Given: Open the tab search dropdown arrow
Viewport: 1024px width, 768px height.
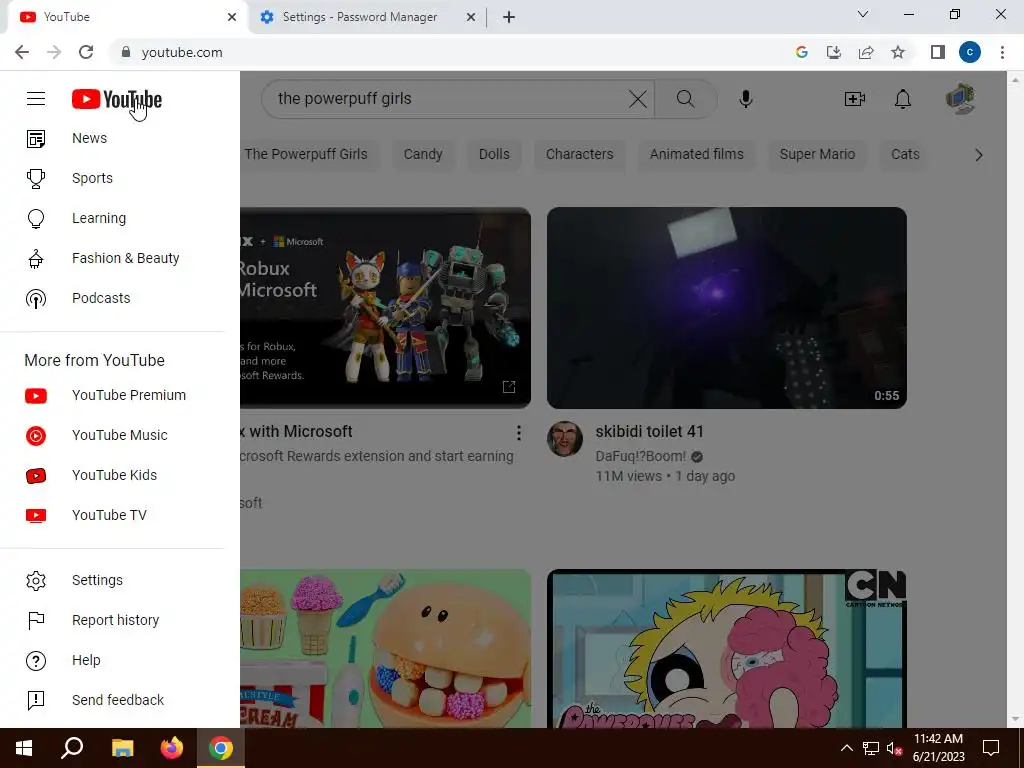Looking at the screenshot, I should tap(863, 14).
